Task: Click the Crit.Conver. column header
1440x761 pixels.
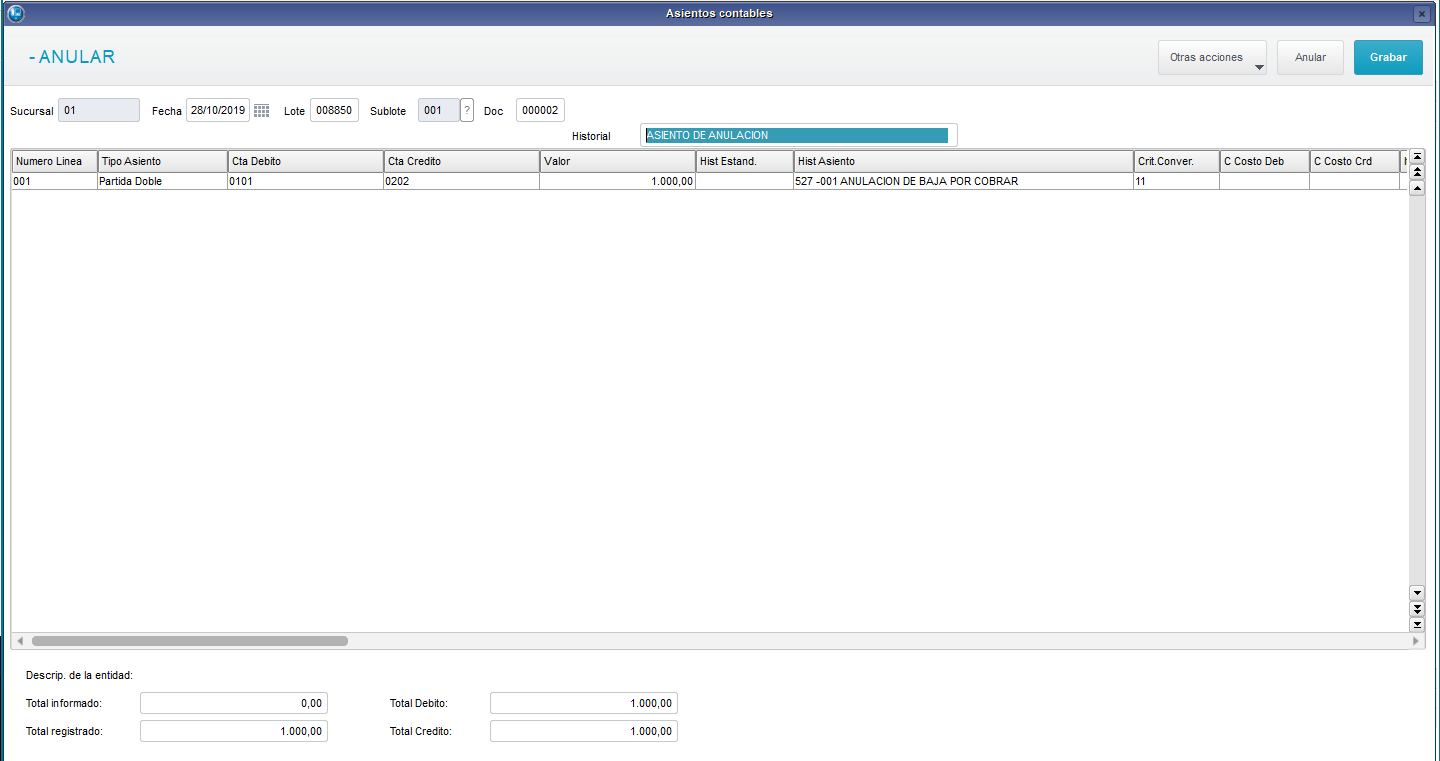Action: click(x=1177, y=161)
